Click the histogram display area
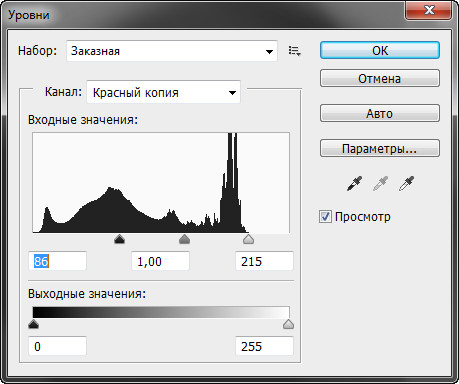The height and width of the screenshot is (384, 459). click(x=161, y=183)
